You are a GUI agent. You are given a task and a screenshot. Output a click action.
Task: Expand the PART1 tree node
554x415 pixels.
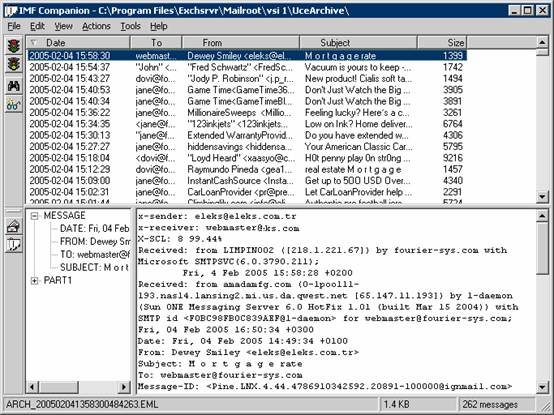pyautogui.click(x=34, y=281)
